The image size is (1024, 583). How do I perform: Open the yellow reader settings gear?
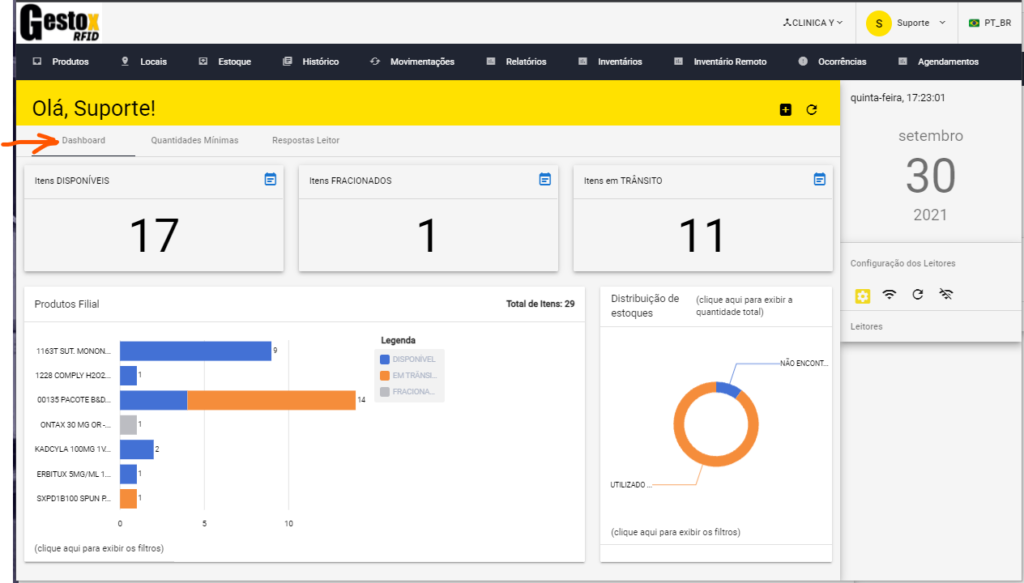point(862,295)
